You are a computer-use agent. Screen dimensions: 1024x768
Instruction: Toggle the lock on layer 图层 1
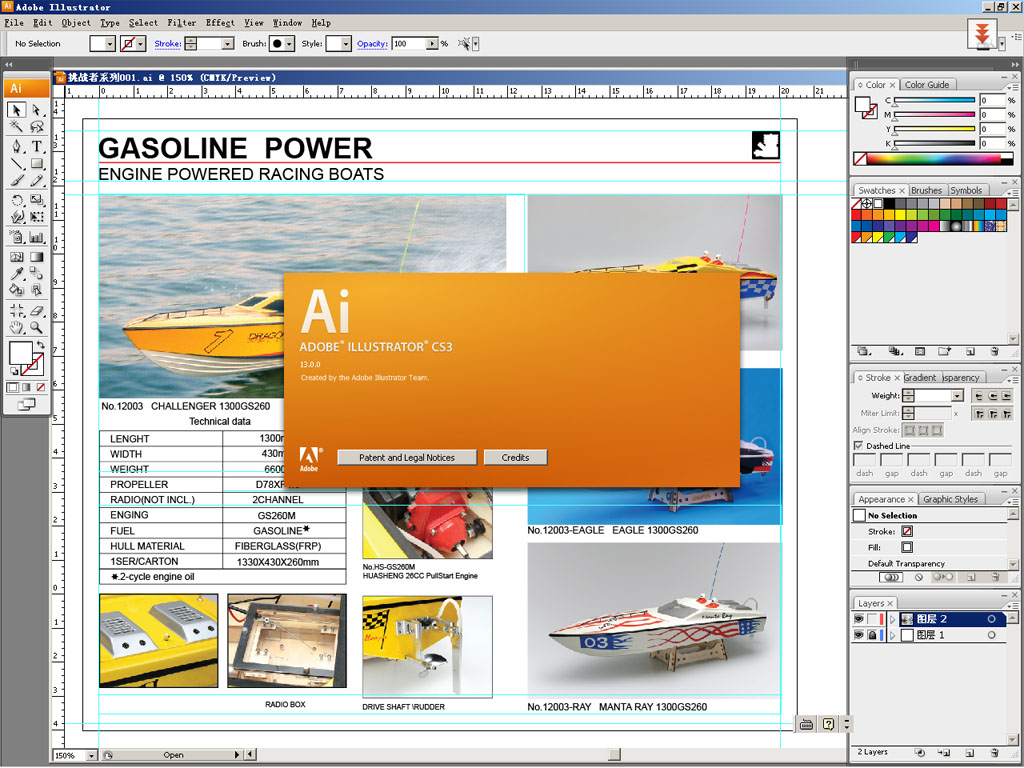point(872,635)
